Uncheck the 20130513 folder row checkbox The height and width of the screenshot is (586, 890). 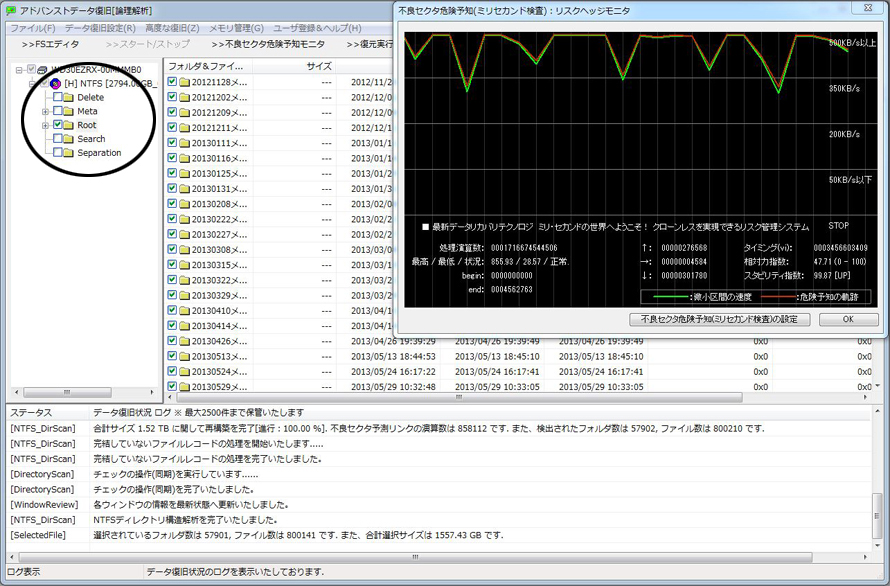172,356
